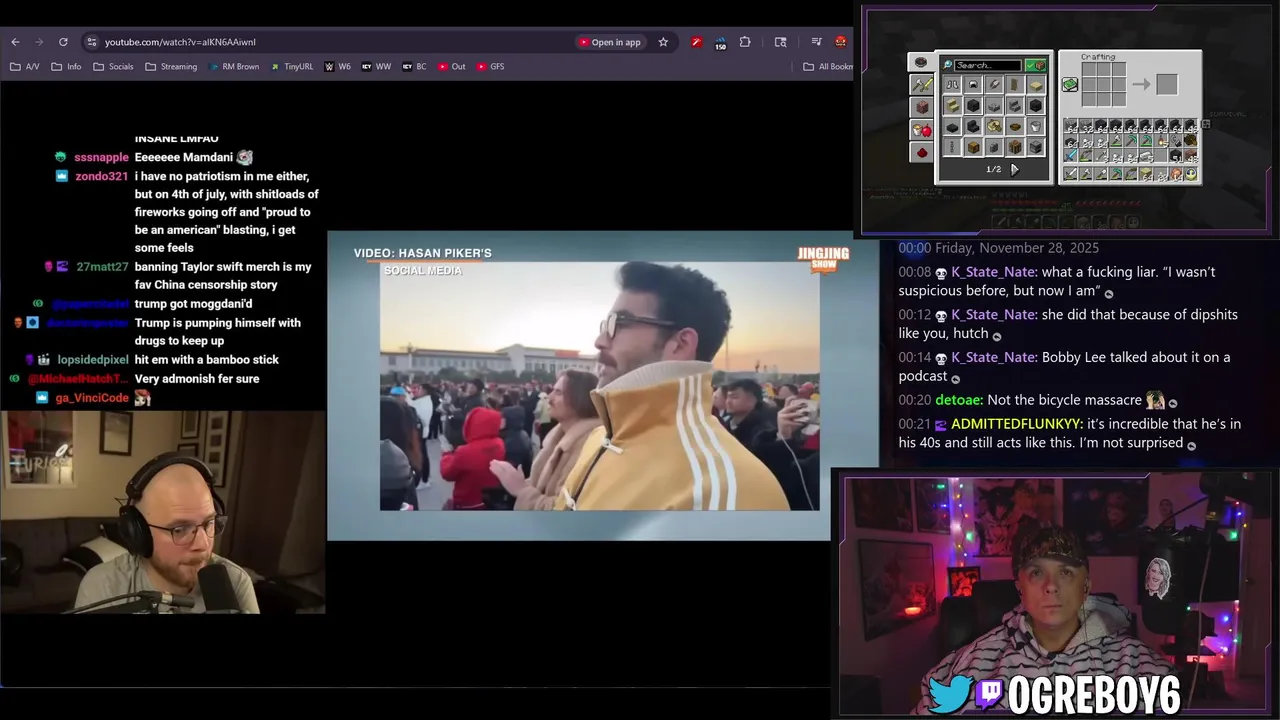Open the Extensions puzzle piece menu
The height and width of the screenshot is (720, 1280).
tap(745, 42)
